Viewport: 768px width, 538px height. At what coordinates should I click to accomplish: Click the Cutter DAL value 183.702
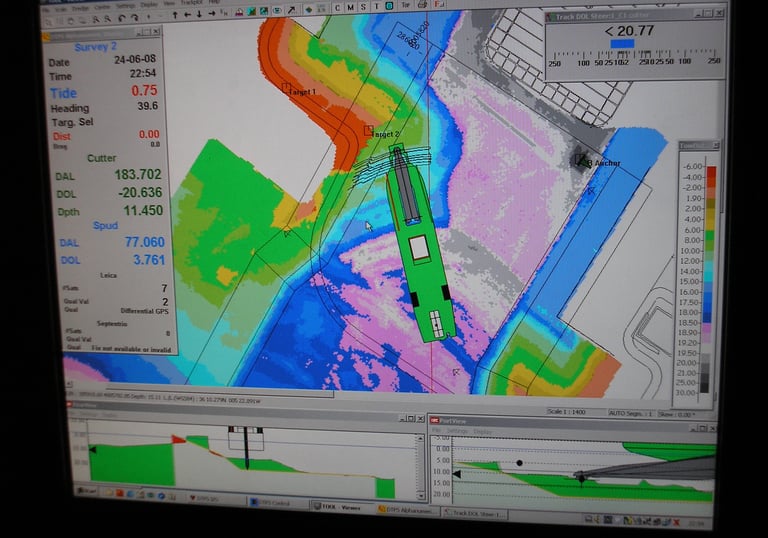tap(138, 174)
